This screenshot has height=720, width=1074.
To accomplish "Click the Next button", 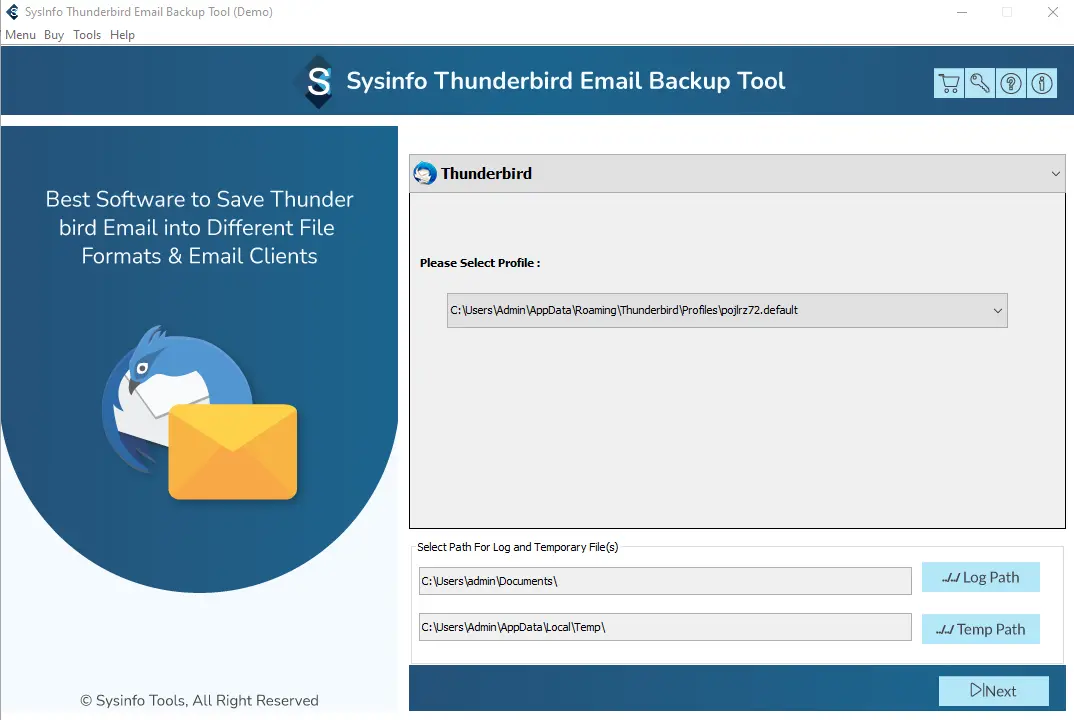I will coord(994,691).
